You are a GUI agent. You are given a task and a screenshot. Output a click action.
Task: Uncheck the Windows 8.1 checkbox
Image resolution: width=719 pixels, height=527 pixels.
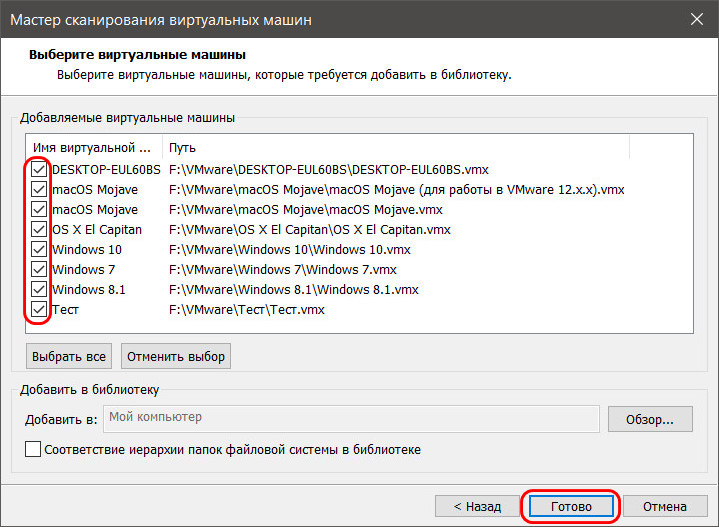pos(39,289)
